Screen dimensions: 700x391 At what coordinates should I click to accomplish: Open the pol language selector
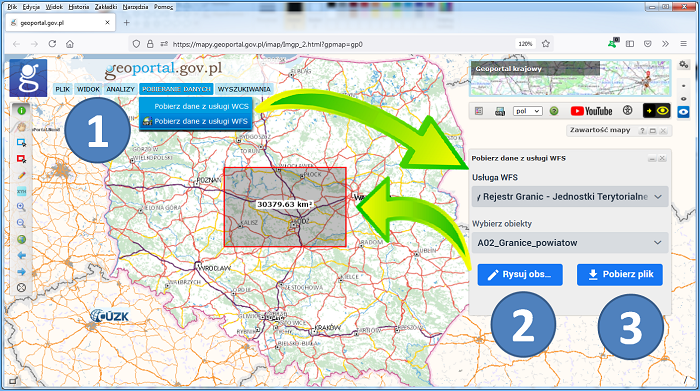(x=528, y=111)
